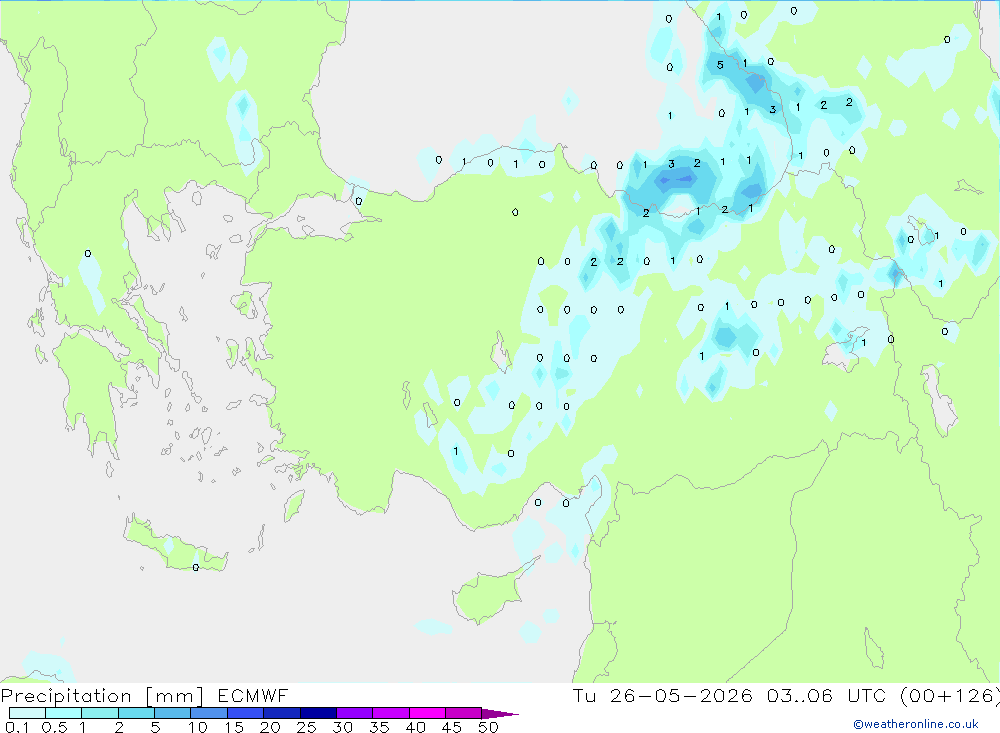The image size is (1000, 733).
Task: Open the weatheronline.co.uk copyright link
Action: (916, 724)
